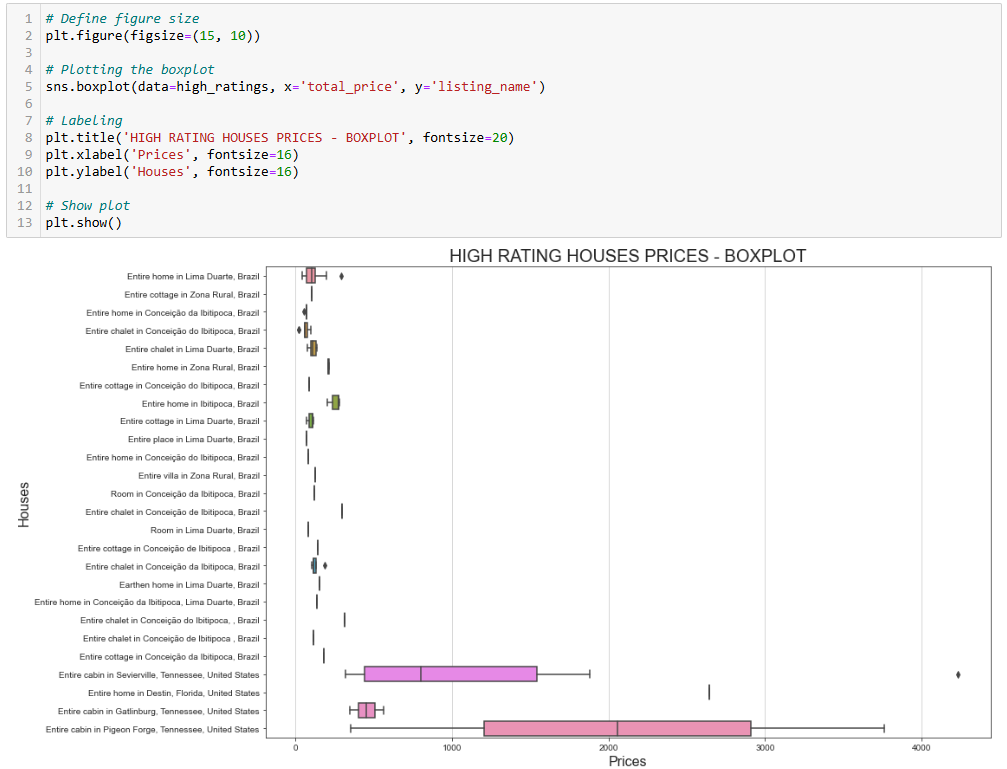The height and width of the screenshot is (769, 1007).
Task: Click the Destin, Florida median line marker
Action: pyautogui.click(x=709, y=692)
